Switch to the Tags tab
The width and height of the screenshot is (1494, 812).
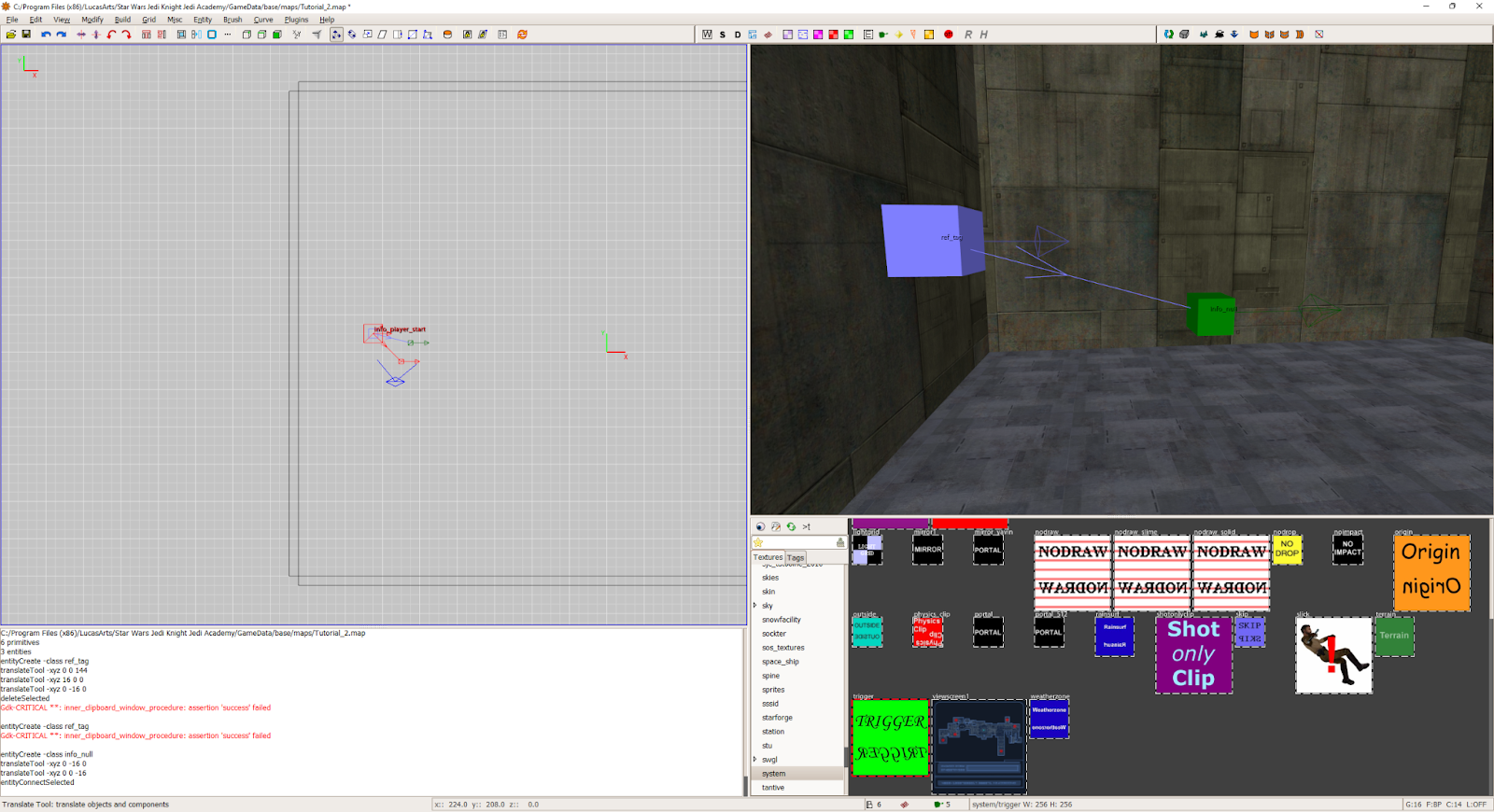tap(796, 558)
